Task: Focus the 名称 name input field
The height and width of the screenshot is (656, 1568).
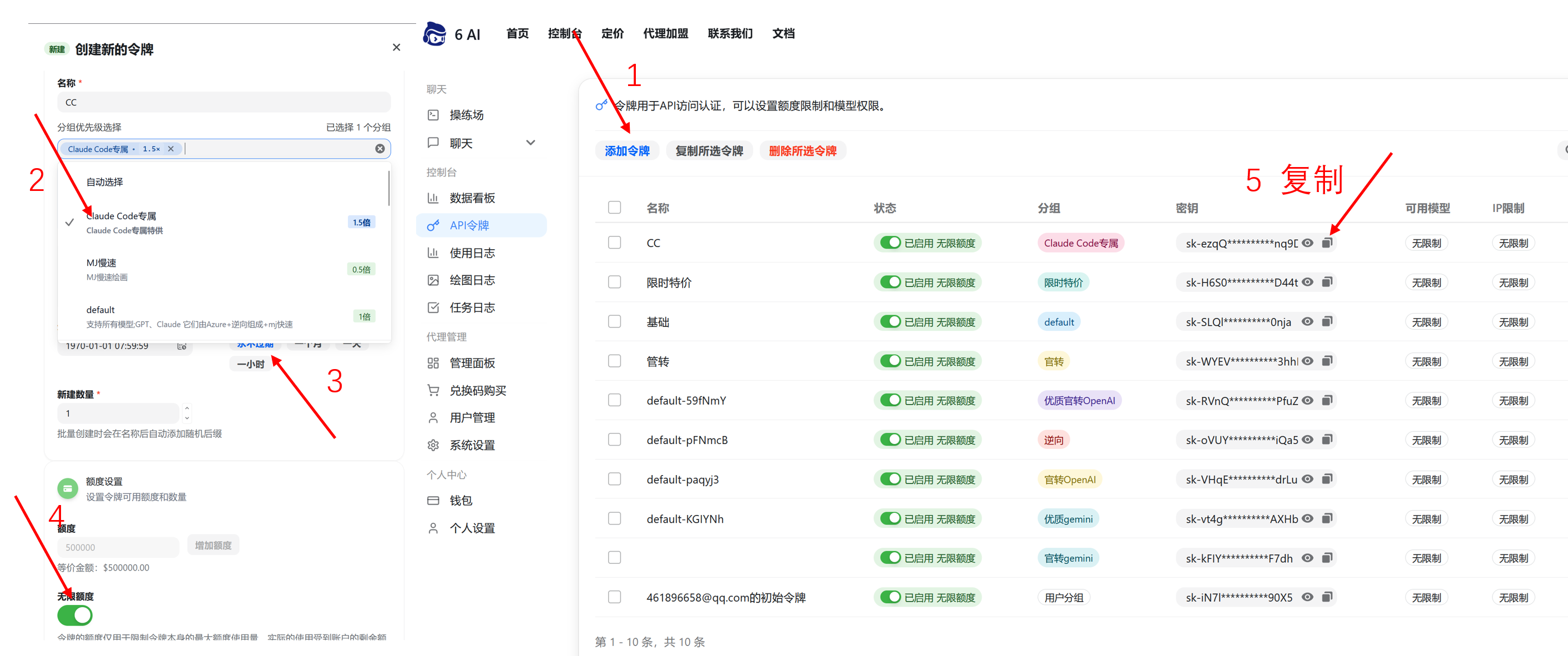Action: 224,102
